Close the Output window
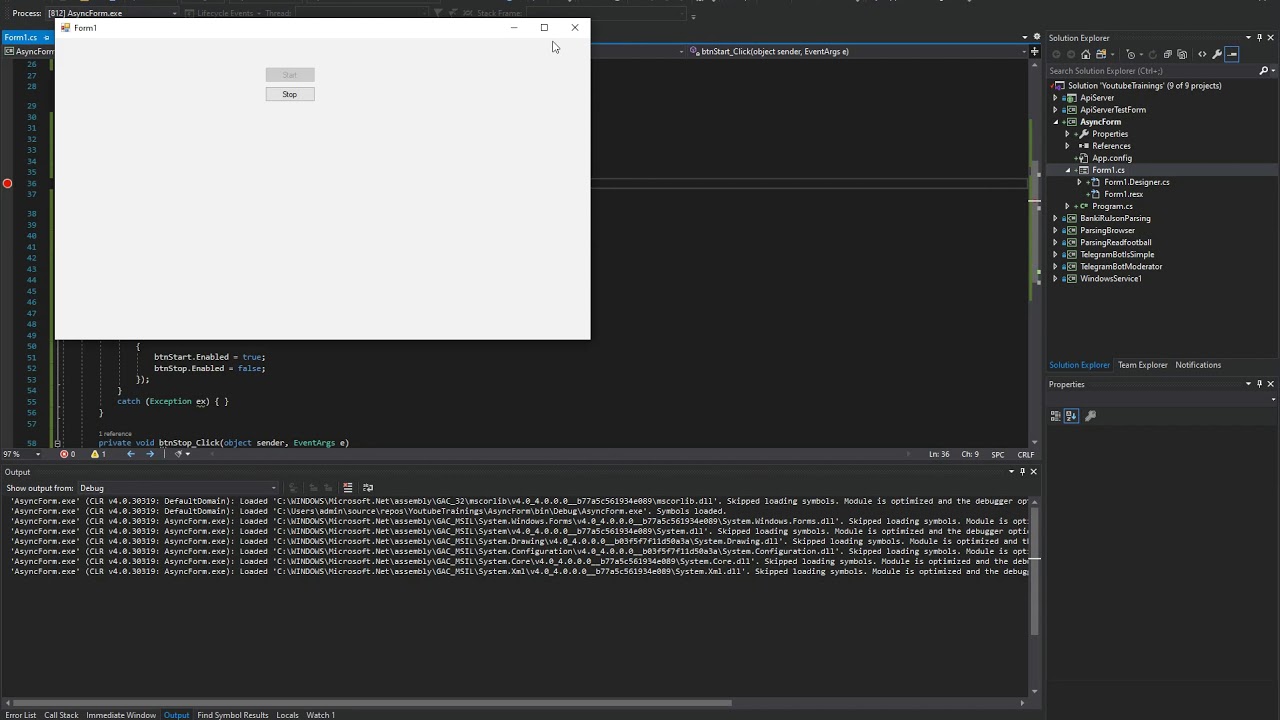This screenshot has height=720, width=1280. click(x=1033, y=471)
